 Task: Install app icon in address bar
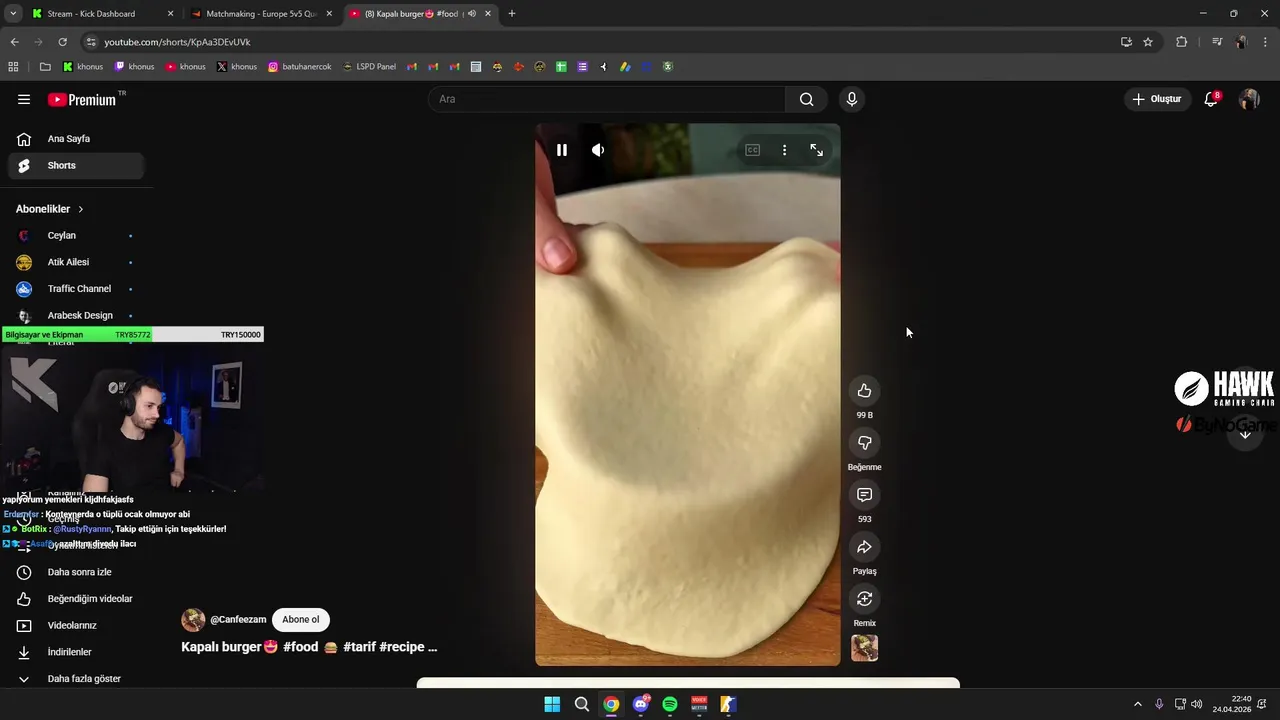pos(1126,42)
